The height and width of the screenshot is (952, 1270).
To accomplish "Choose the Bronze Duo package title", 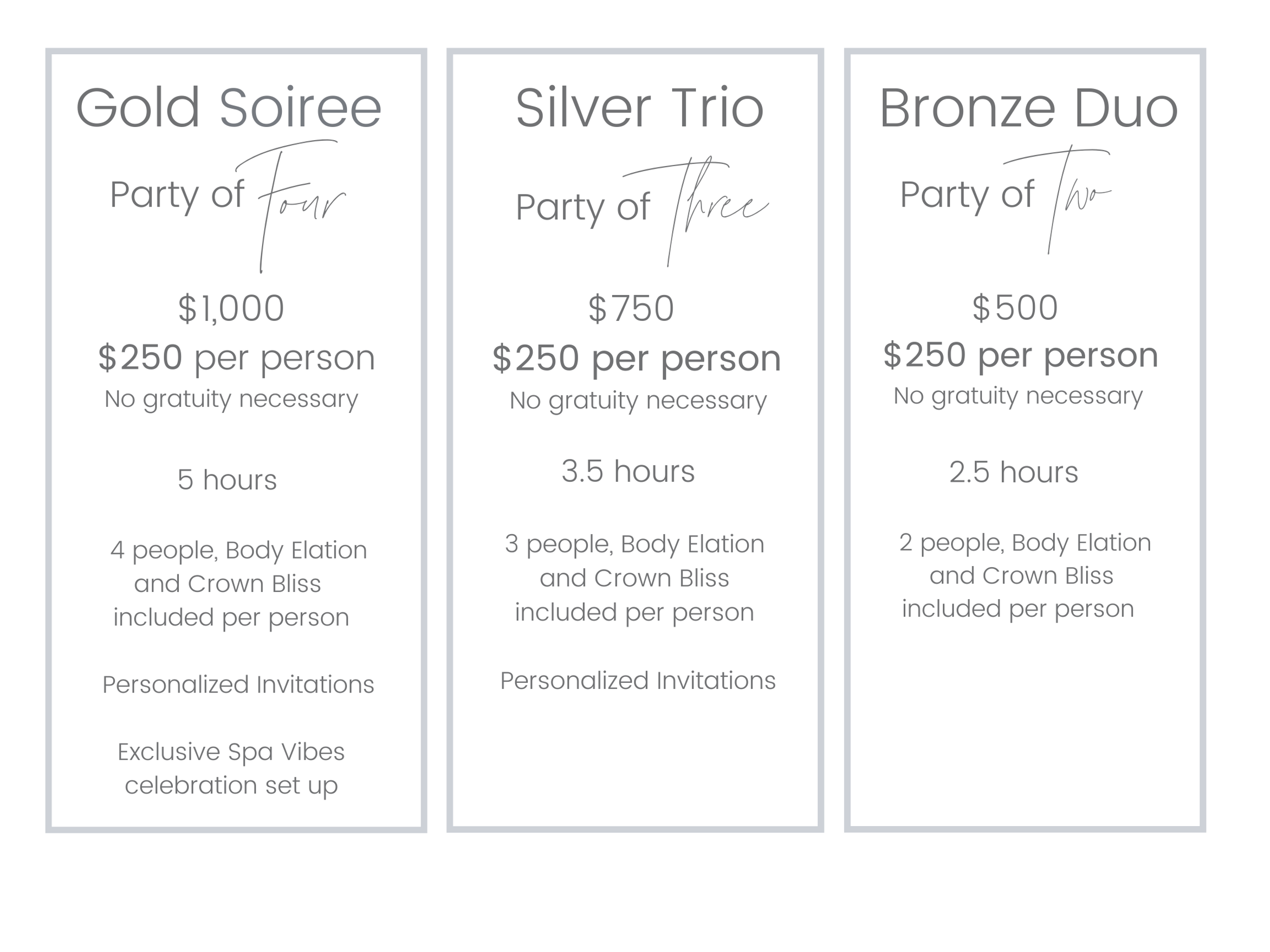I will coord(1028,108).
